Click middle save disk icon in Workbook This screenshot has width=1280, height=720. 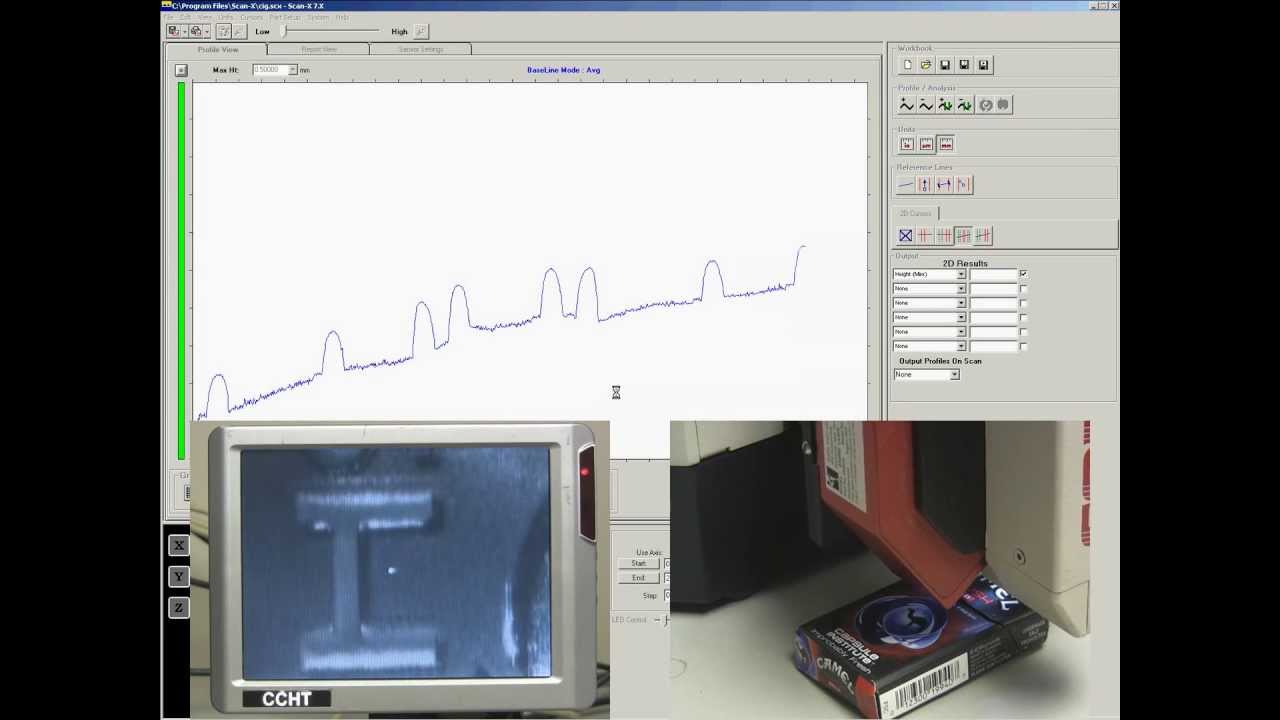point(964,65)
